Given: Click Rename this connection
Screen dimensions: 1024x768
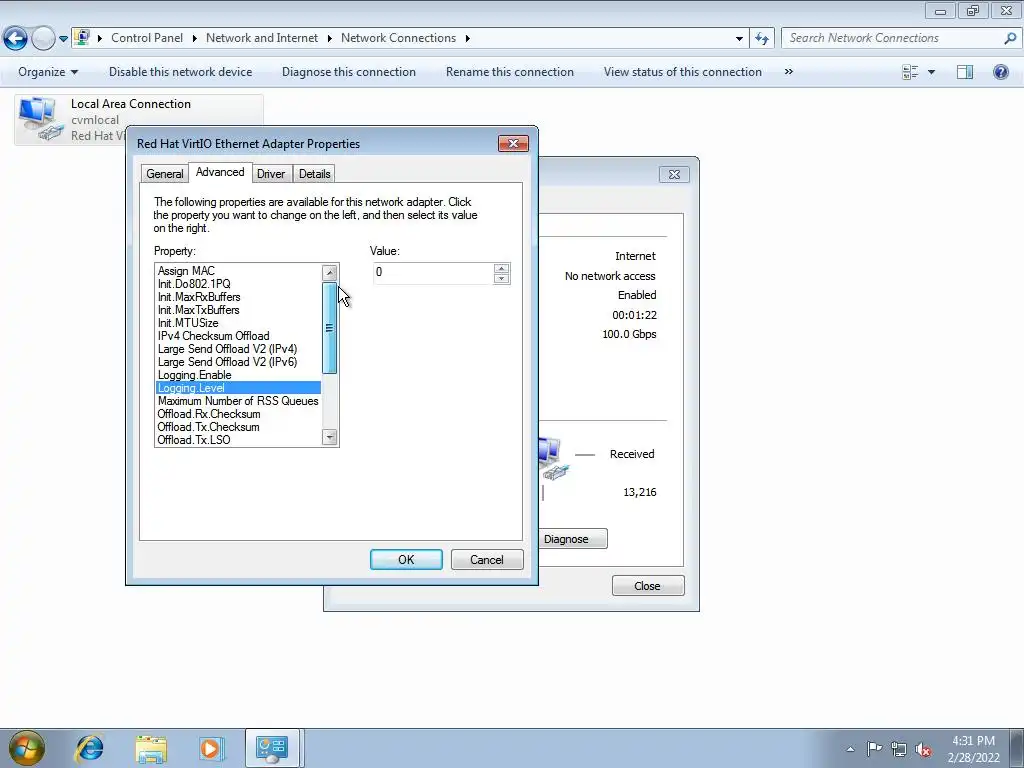Looking at the screenshot, I should click(509, 72).
